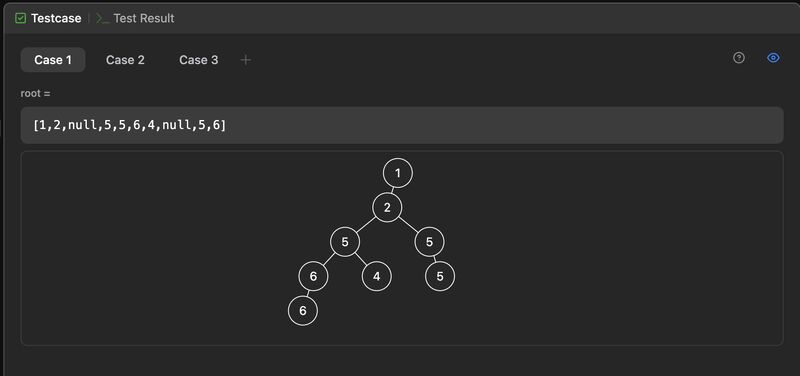Viewport: 800px width, 376px height.
Task: Toggle tree visualization with the eye icon
Action: pyautogui.click(x=773, y=58)
